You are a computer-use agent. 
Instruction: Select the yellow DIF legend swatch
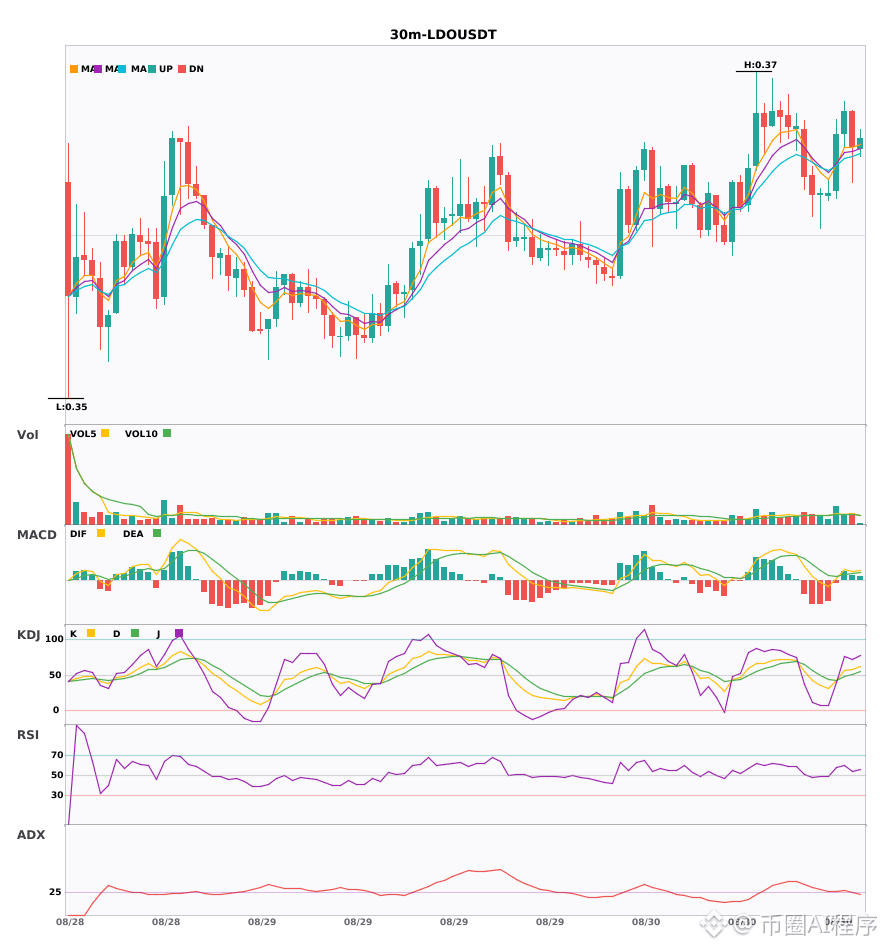[x=101, y=533]
